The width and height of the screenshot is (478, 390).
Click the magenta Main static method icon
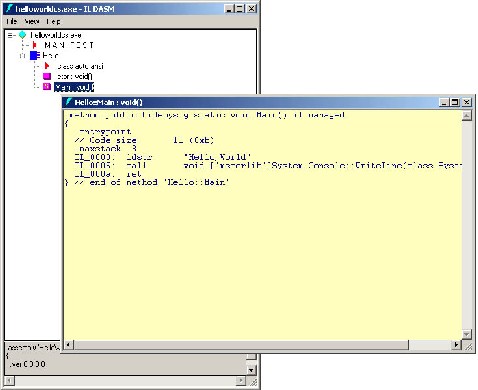pos(47,87)
